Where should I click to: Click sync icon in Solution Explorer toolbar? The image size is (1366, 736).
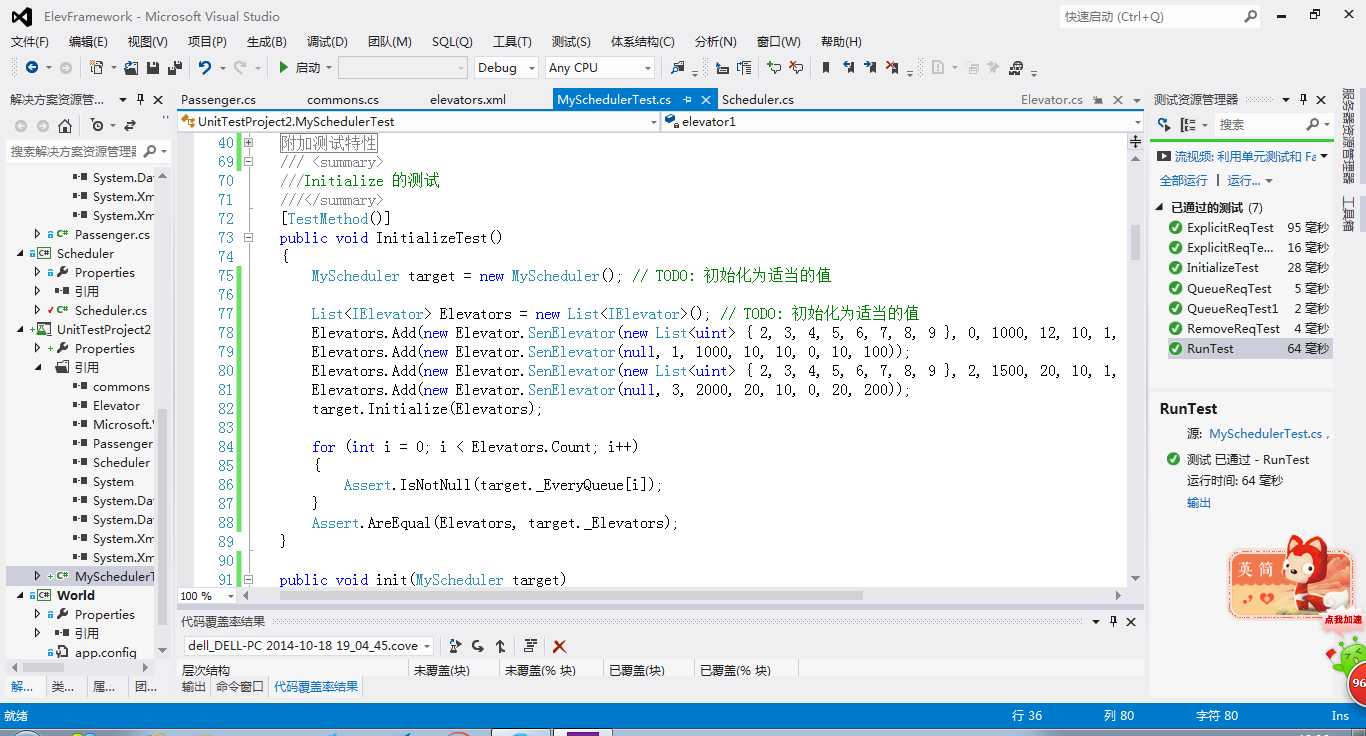pos(130,126)
